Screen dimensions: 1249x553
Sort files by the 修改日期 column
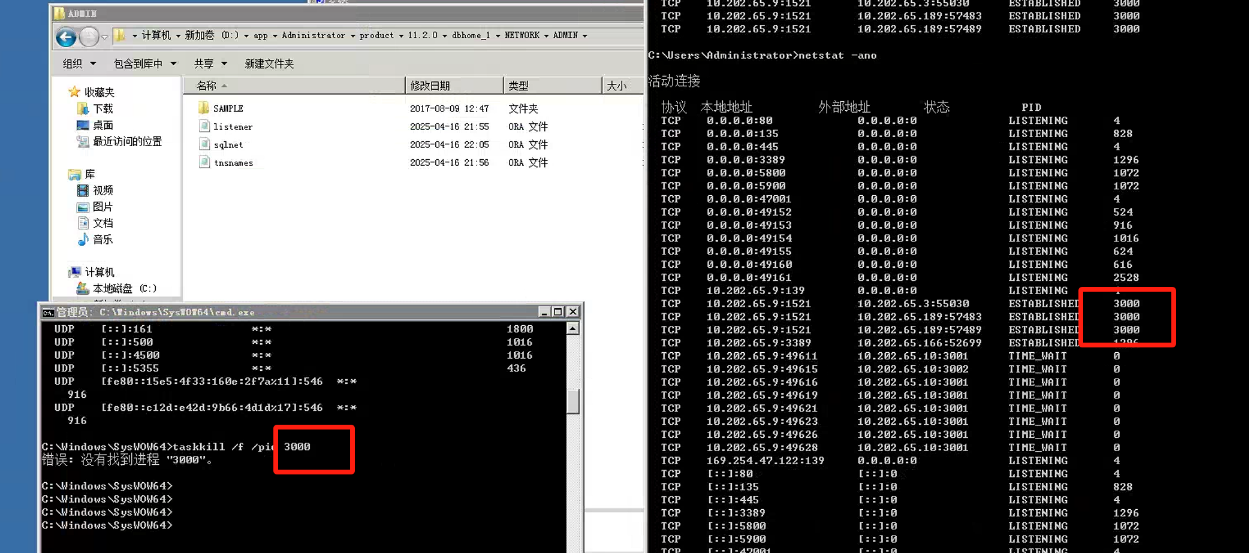[454, 86]
